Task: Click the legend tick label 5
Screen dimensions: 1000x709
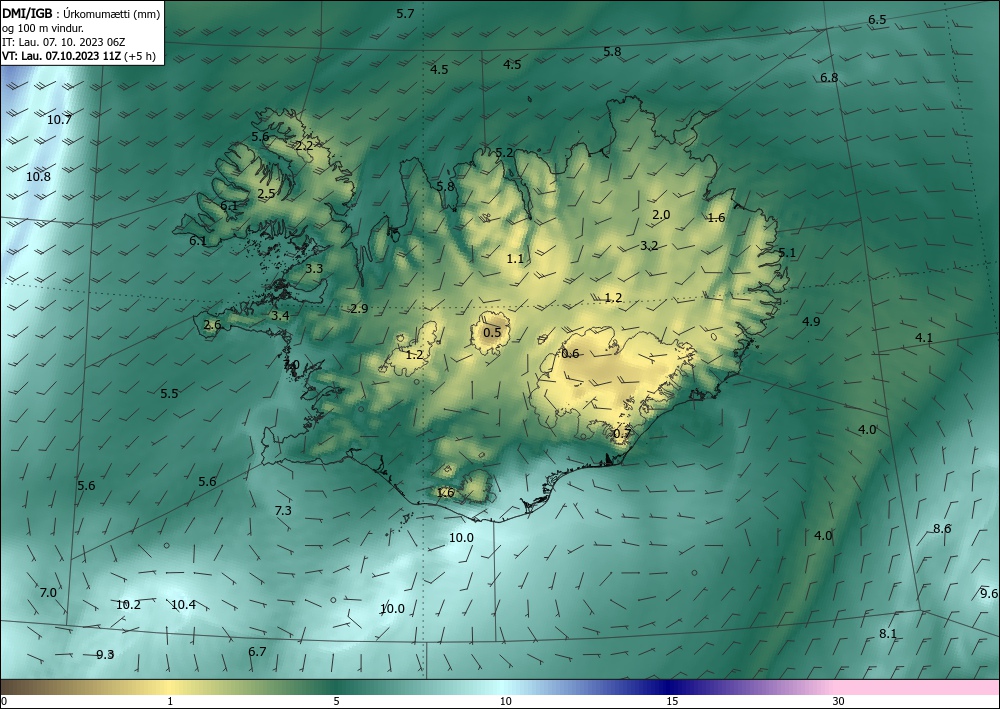Action: point(336,702)
